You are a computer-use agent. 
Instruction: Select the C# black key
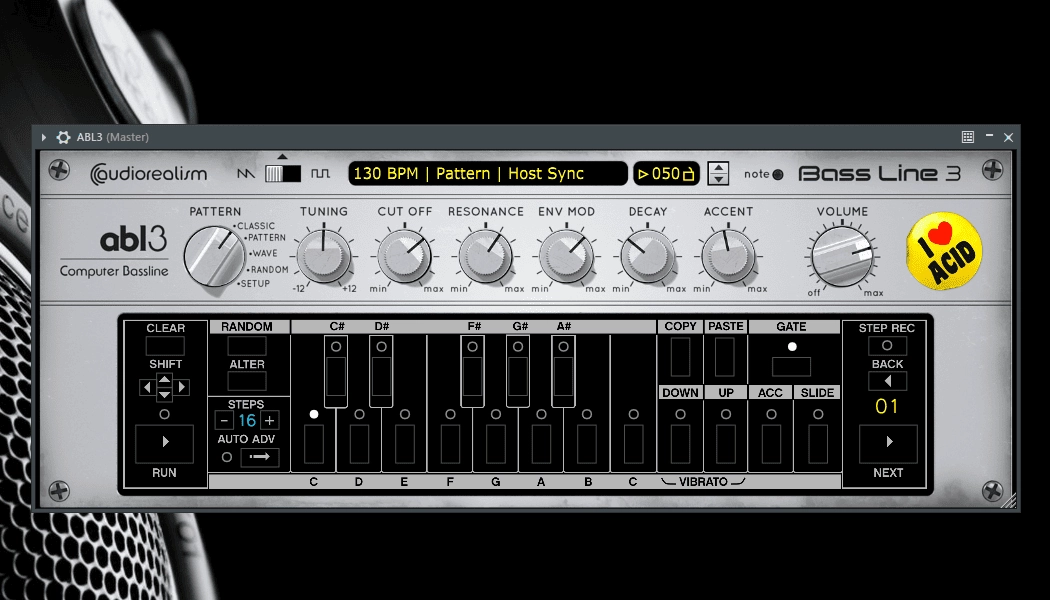pyautogui.click(x=336, y=372)
